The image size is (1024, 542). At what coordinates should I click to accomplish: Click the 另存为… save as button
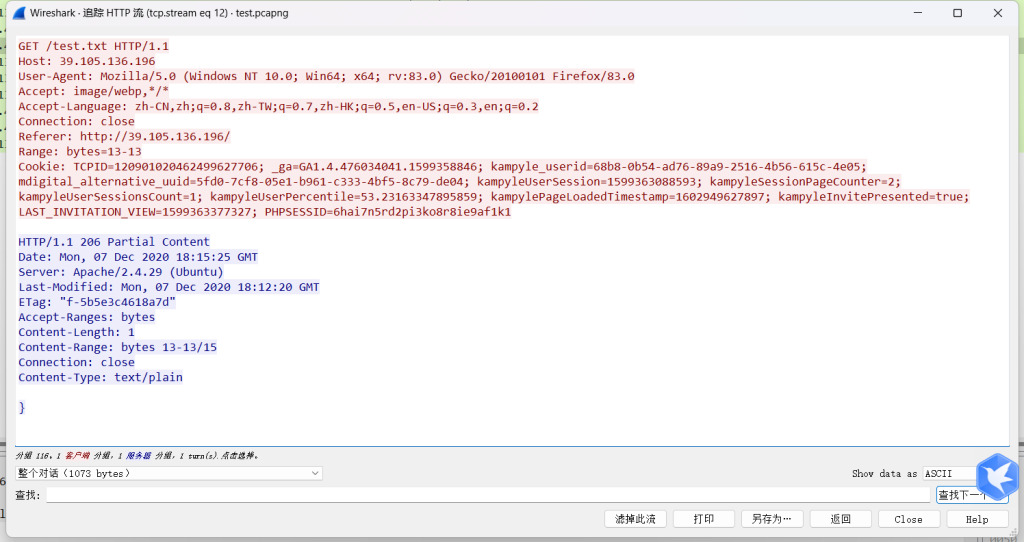coord(772,519)
